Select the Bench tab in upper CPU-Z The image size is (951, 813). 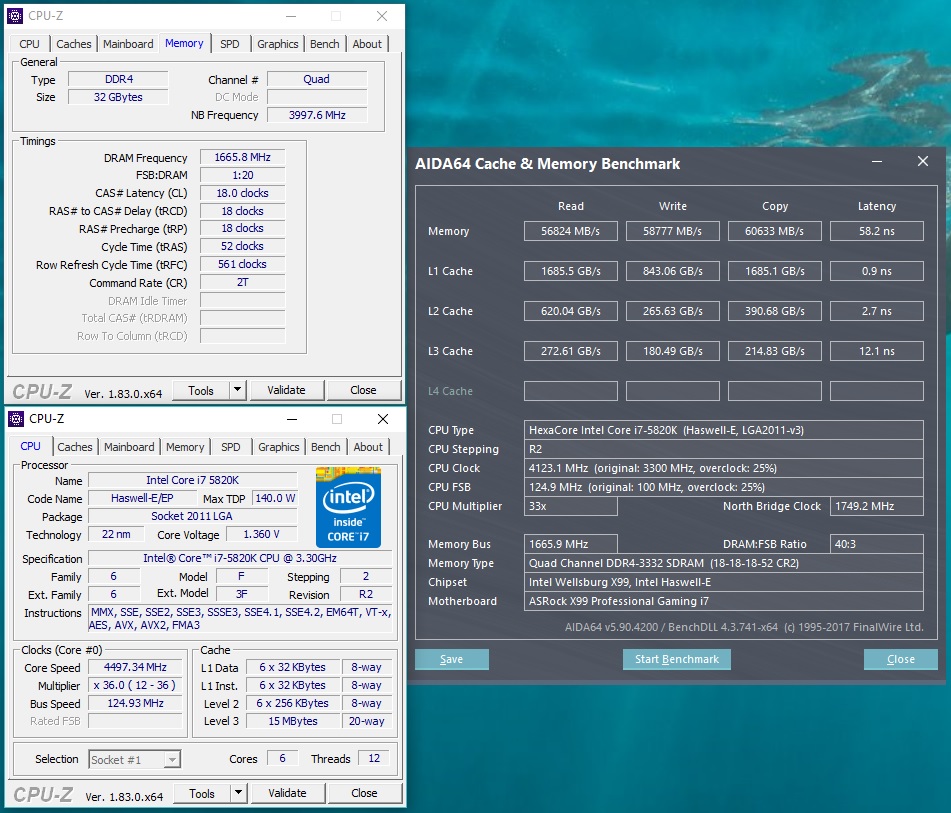point(324,44)
